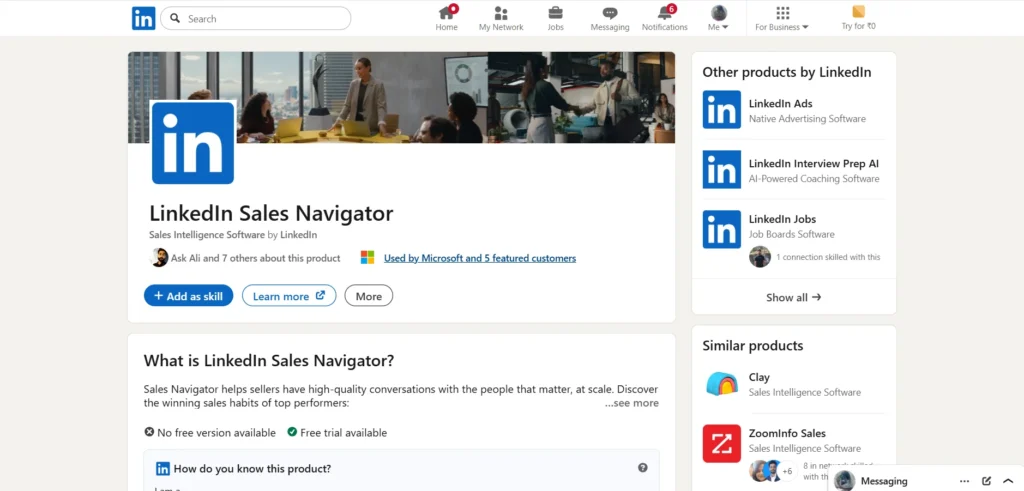Image resolution: width=1024 pixels, height=491 pixels.
Task: Click the Microsoft logo icon
Action: [x=368, y=258]
